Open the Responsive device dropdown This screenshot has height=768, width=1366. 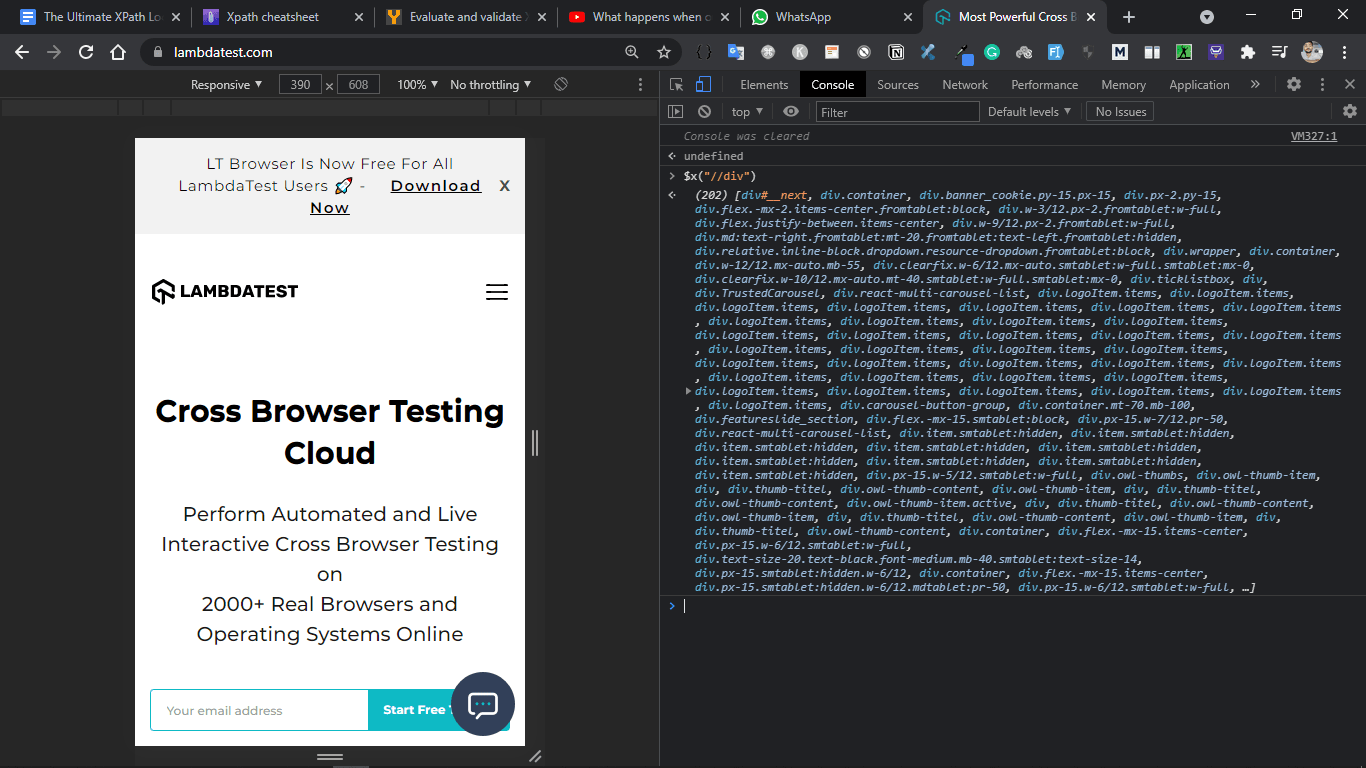[226, 85]
